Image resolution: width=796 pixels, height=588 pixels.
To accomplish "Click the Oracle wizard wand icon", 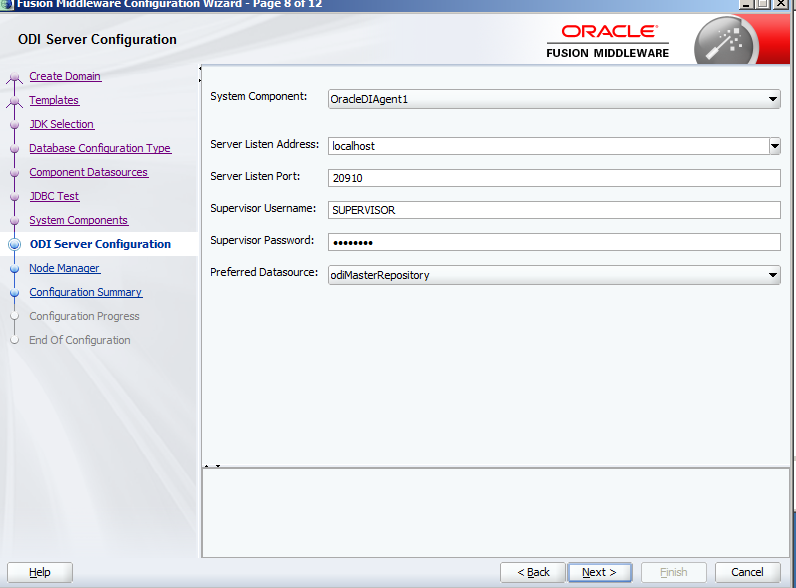I will [x=726, y=41].
